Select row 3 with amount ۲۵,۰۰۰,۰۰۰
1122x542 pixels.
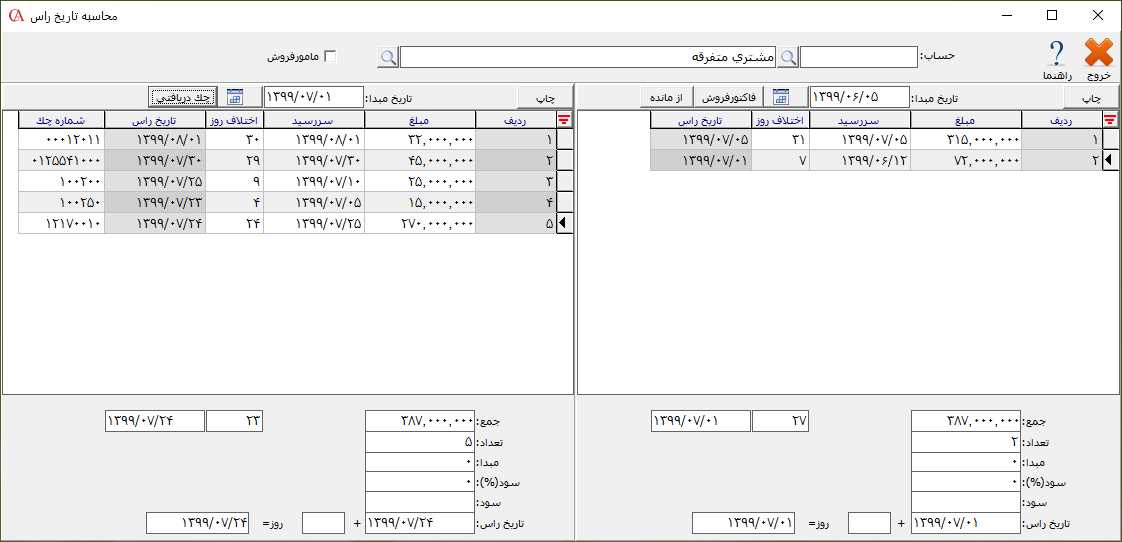click(420, 182)
